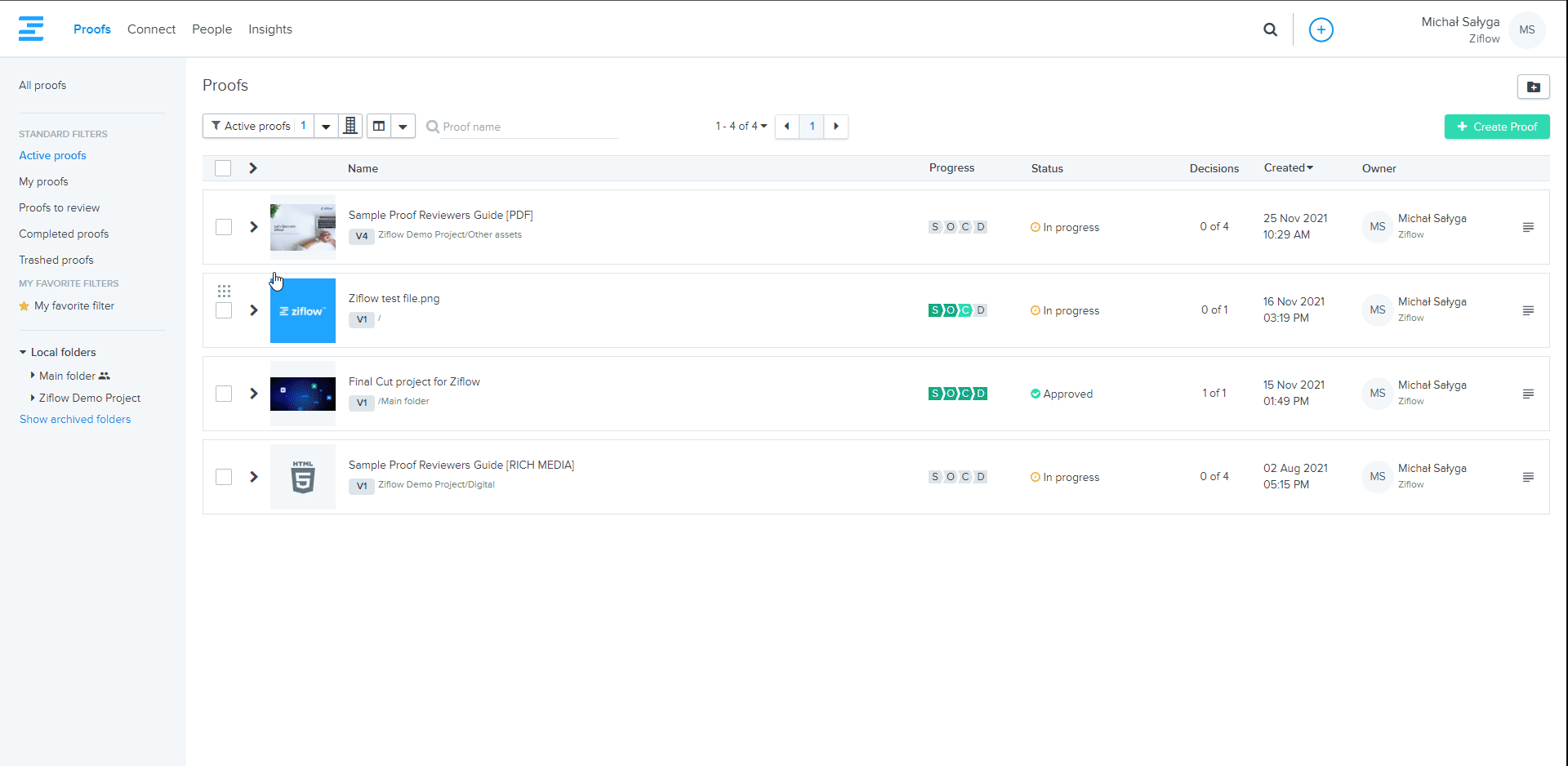
Task: Open the search magnifier in header
Action: (x=1270, y=29)
